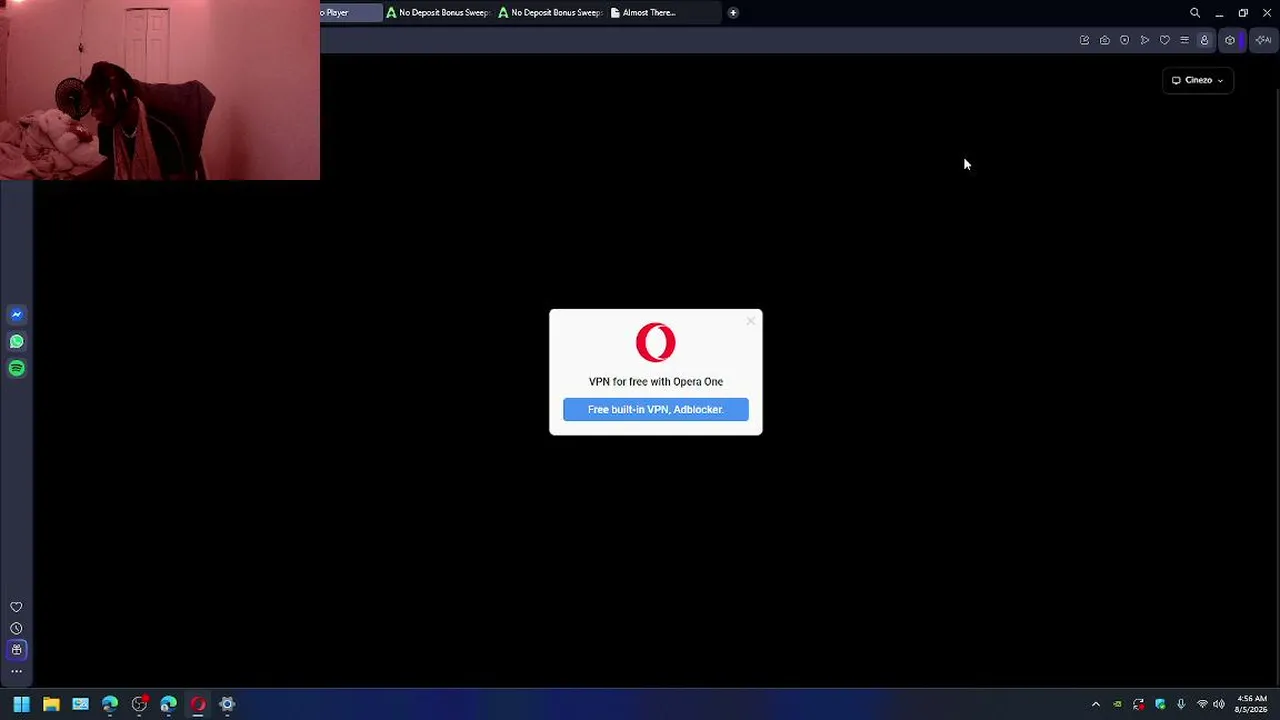Viewport: 1280px width, 720px height.
Task: Launch the Spotify sidebar player
Action: tap(16, 369)
